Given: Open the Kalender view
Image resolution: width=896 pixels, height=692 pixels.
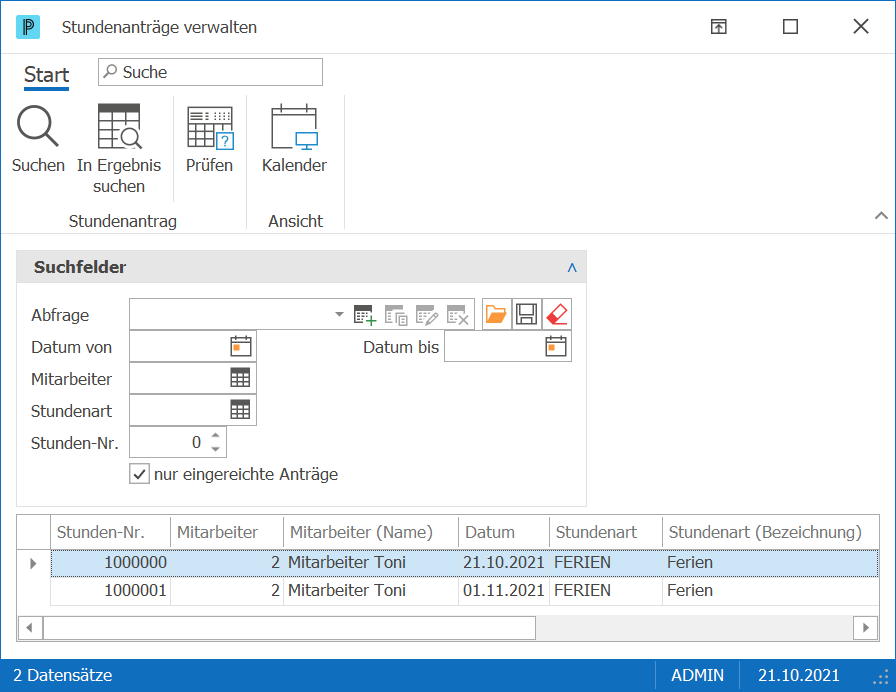Looking at the screenshot, I should point(294,127).
